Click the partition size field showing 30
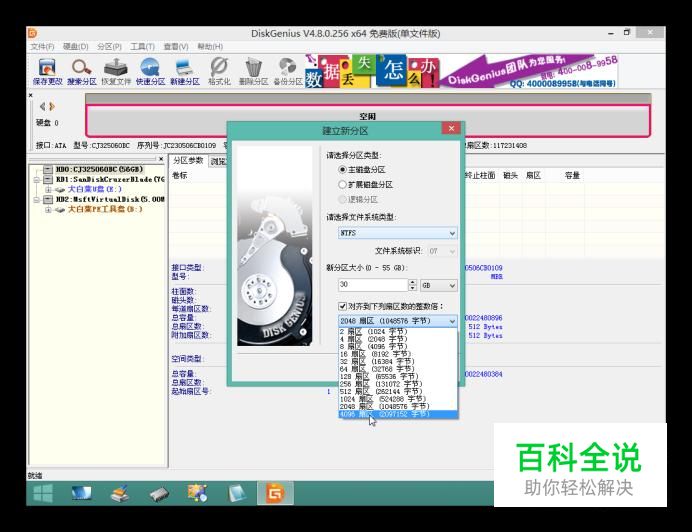692x532 pixels. [373, 285]
